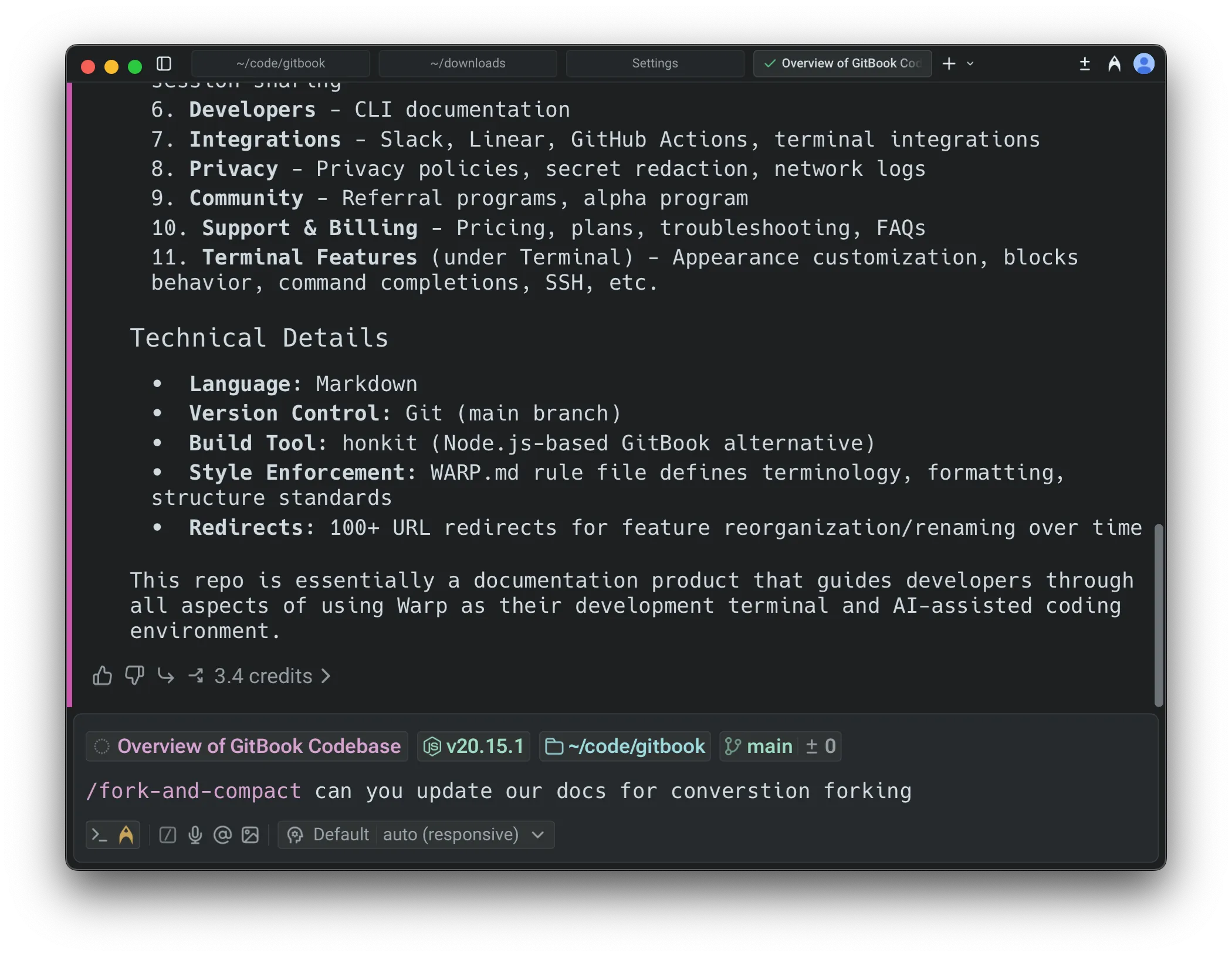Give the AI response a thumbs down
This screenshot has height=957, width=1232.
click(x=134, y=676)
